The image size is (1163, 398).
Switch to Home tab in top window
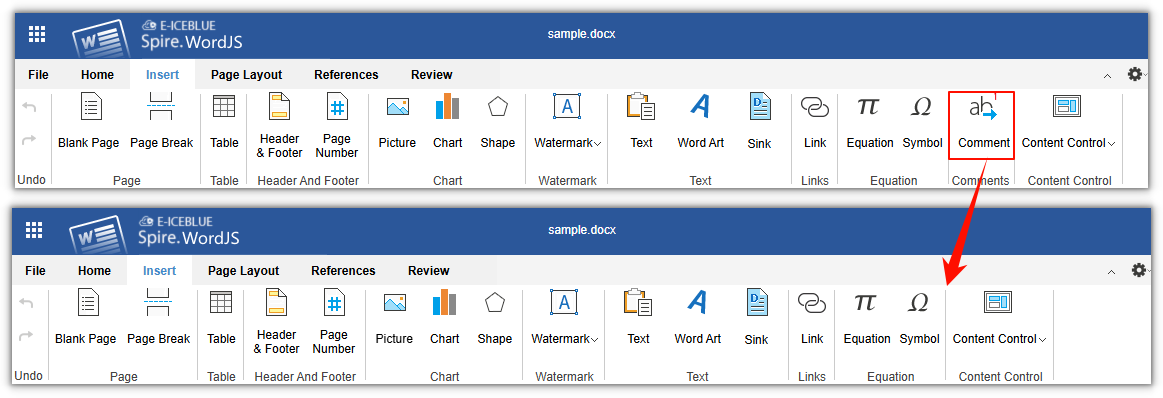click(x=97, y=75)
